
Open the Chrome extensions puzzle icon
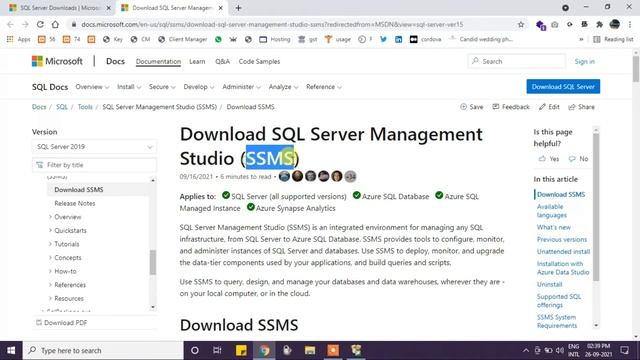599,24
